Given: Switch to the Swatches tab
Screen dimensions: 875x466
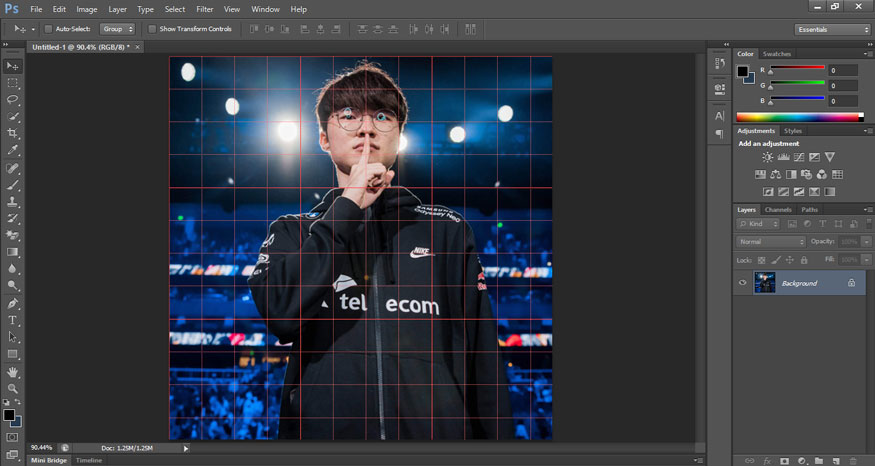Looking at the screenshot, I should point(777,54).
